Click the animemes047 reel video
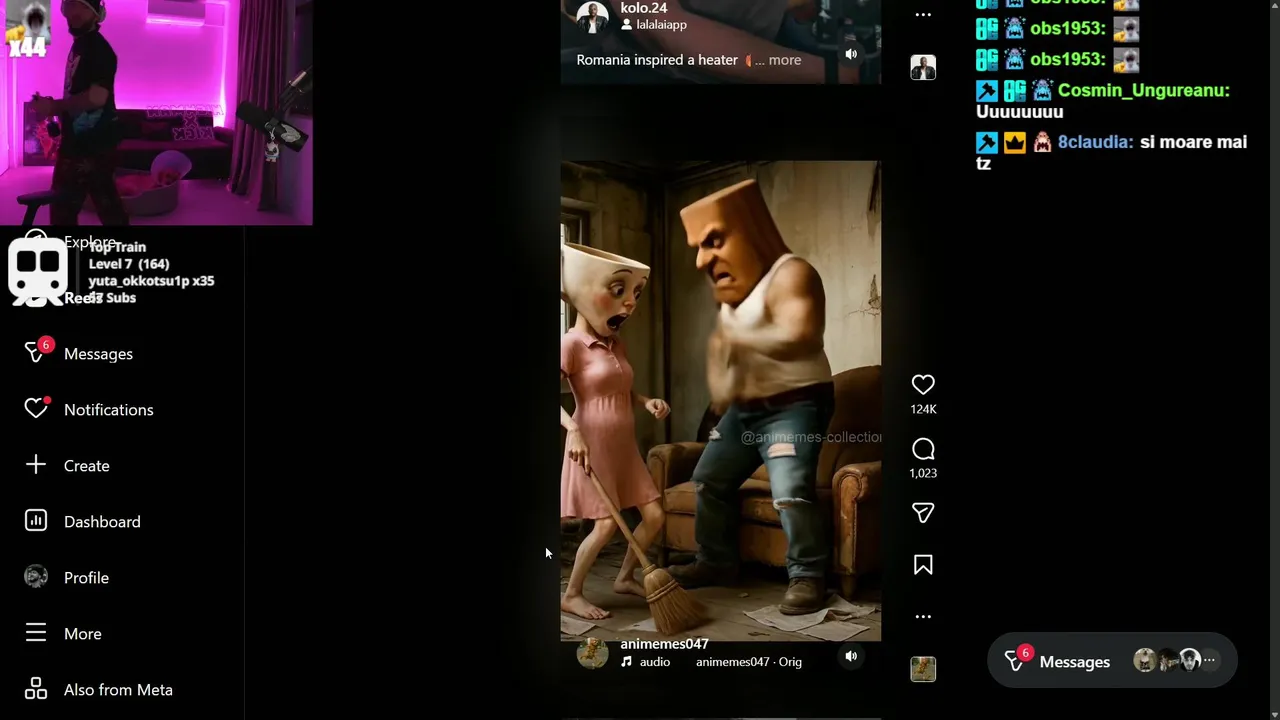The width and height of the screenshot is (1280, 720). [720, 400]
